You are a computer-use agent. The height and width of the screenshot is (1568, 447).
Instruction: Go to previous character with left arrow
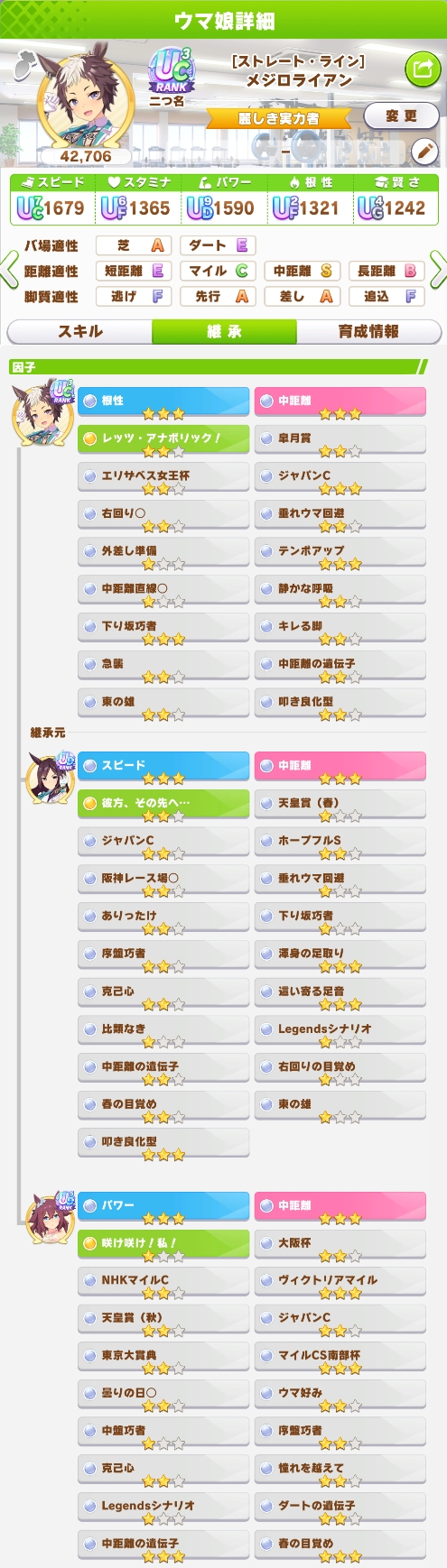(9, 270)
